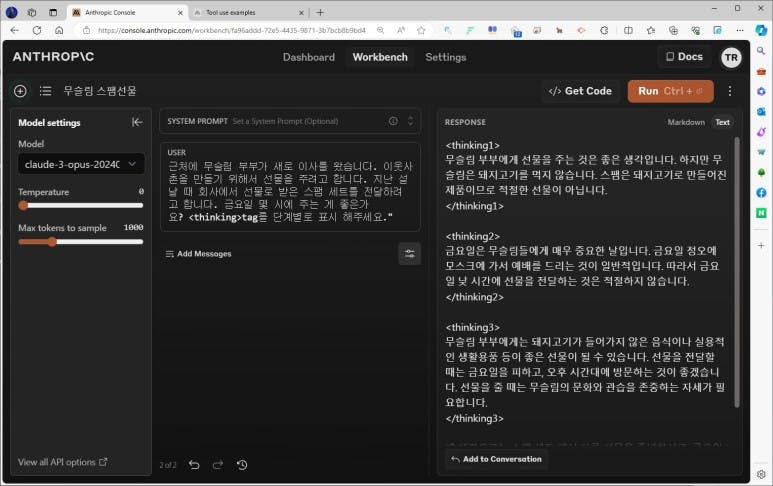Open View all API options link
The image size is (773, 486).
pyautogui.click(x=63, y=462)
